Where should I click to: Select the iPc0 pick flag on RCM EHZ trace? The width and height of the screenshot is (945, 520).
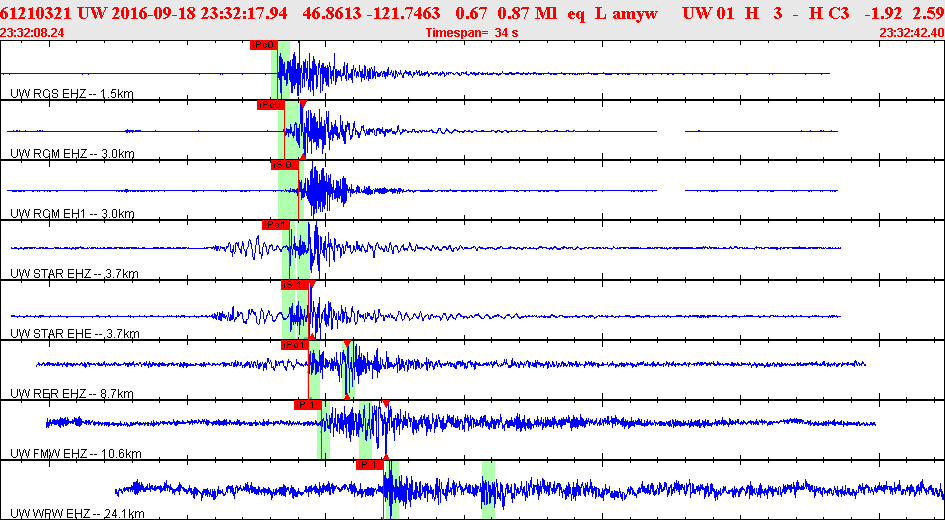270,105
